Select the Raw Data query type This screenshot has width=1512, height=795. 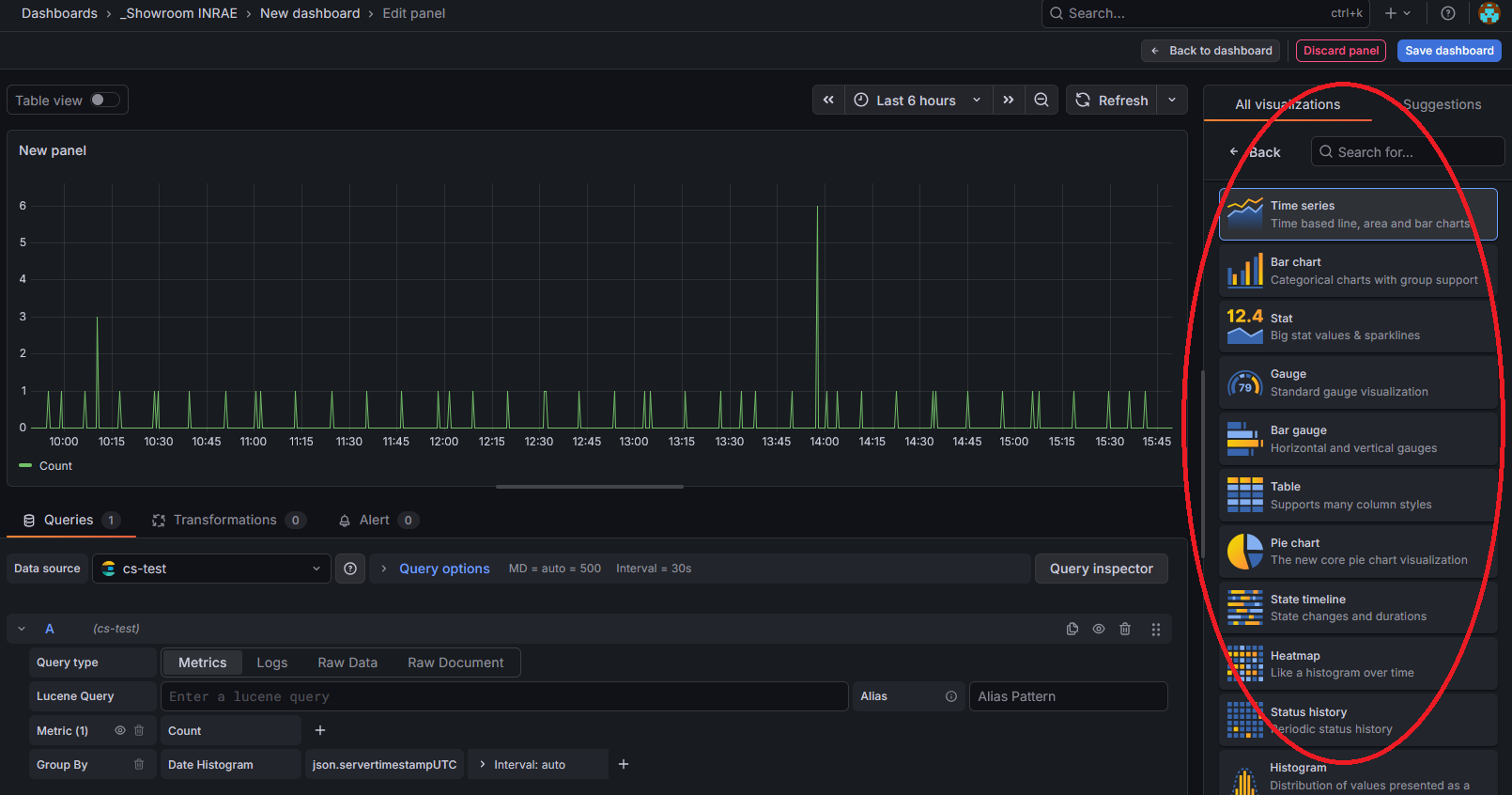[347, 662]
